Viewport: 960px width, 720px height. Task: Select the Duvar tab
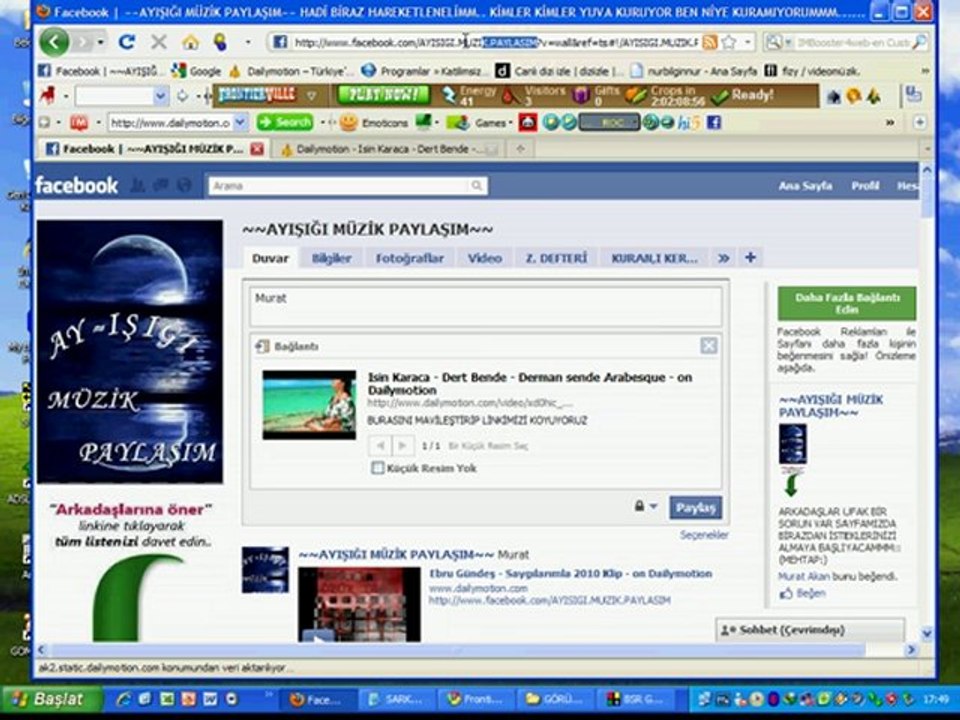pos(270,258)
